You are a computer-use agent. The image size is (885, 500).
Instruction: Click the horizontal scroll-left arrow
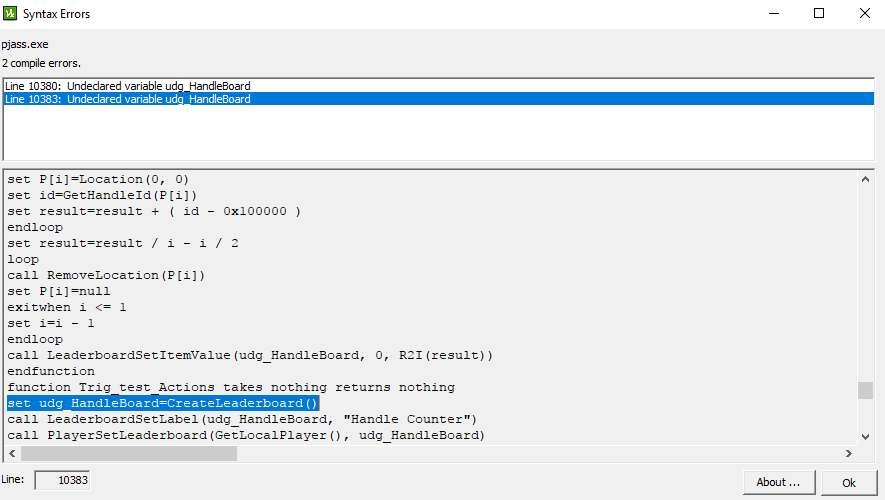click(x=12, y=453)
